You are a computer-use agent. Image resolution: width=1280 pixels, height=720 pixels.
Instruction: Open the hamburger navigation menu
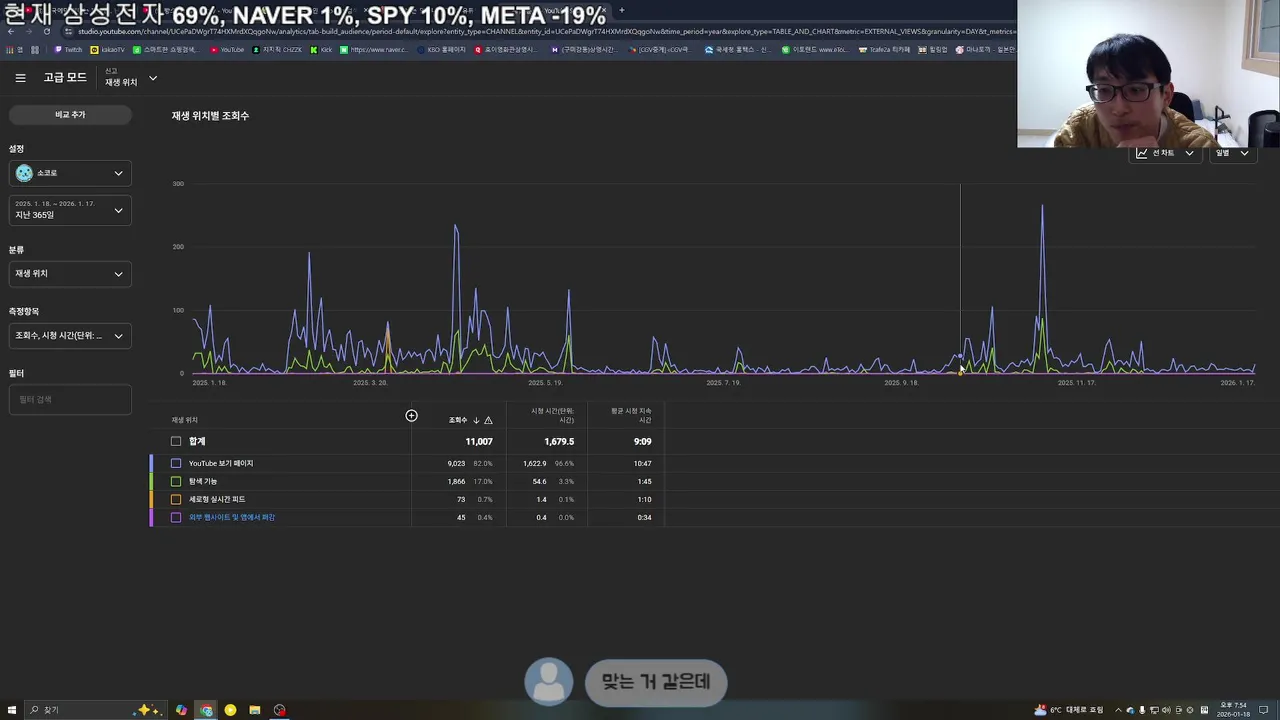click(x=20, y=78)
